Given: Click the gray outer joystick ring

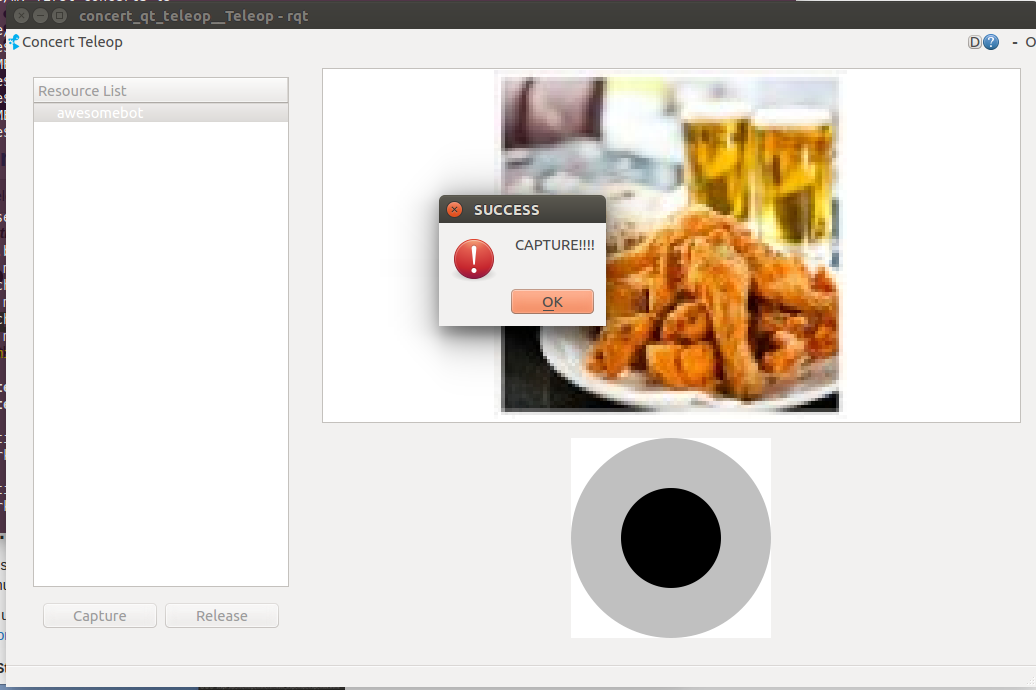Looking at the screenshot, I should pos(596,538).
